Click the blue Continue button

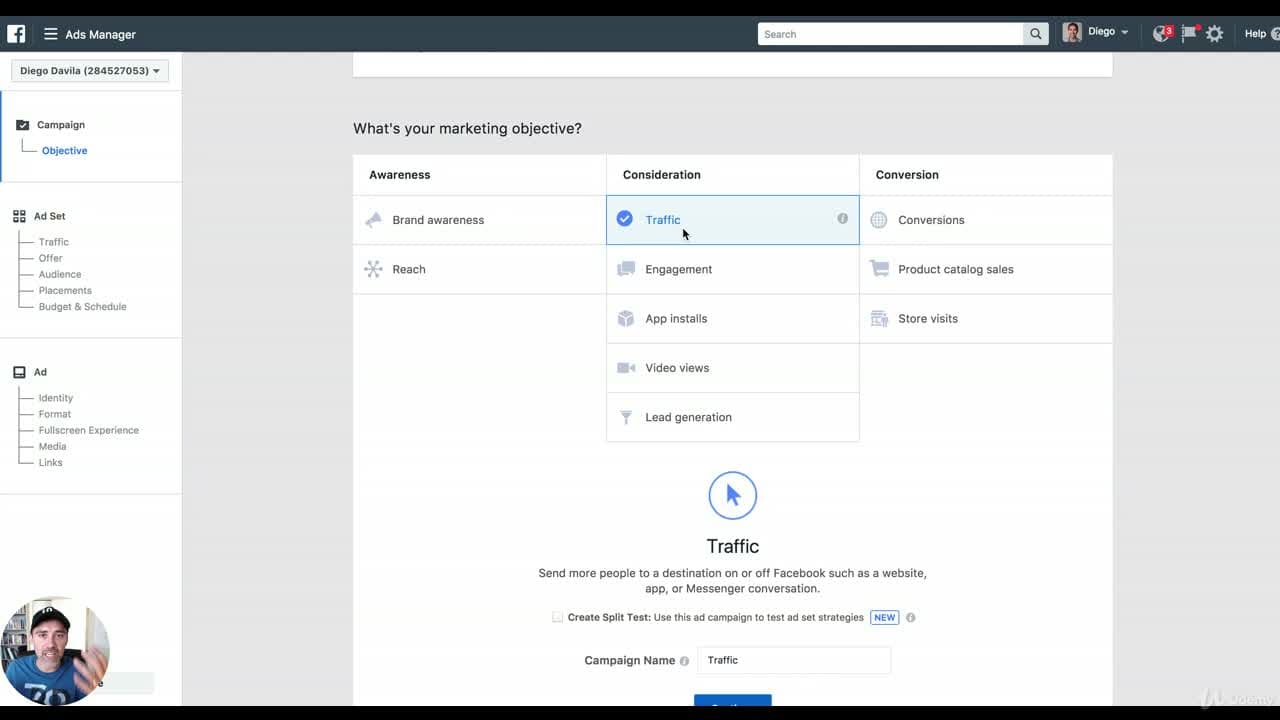(x=733, y=702)
